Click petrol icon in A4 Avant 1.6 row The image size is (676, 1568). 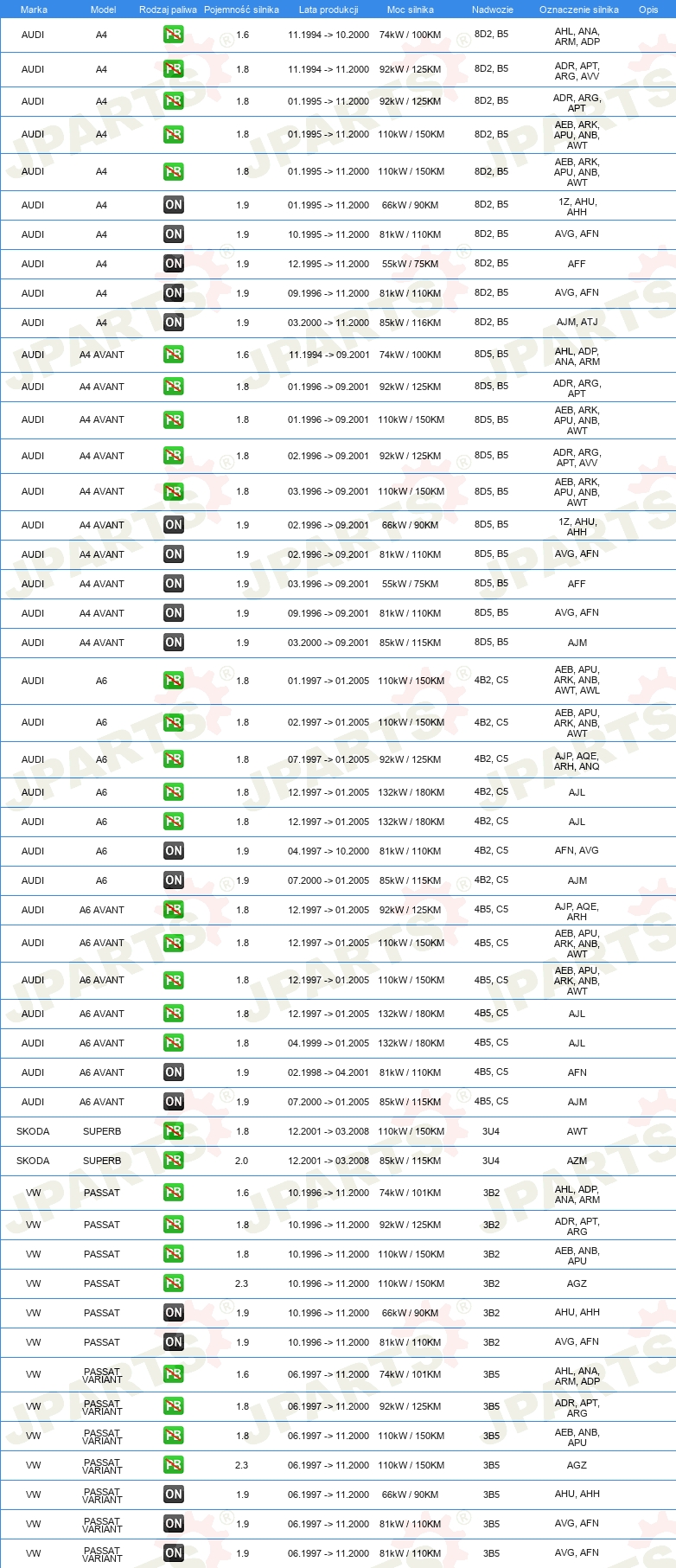point(174,355)
